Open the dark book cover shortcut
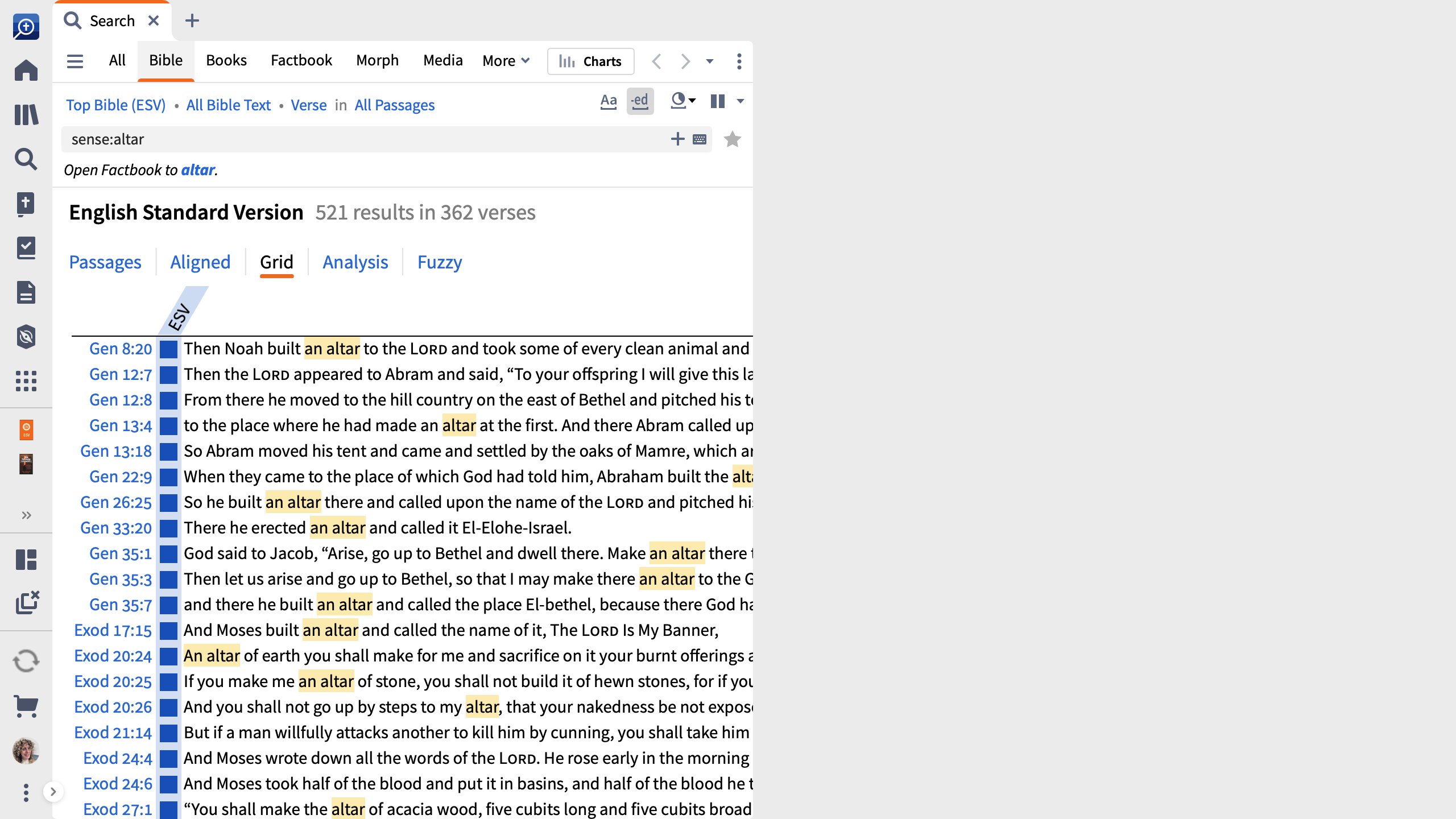This screenshot has width=1456, height=819. (x=26, y=464)
